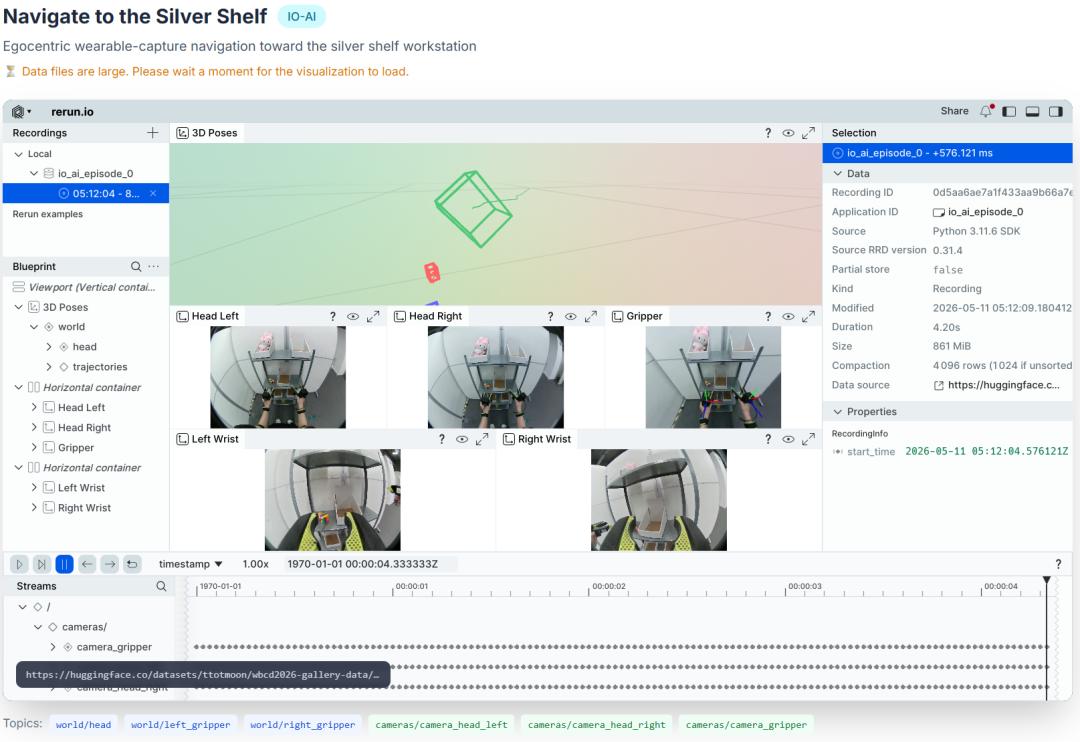Pause playback
The height and width of the screenshot is (742, 1080).
click(64, 564)
